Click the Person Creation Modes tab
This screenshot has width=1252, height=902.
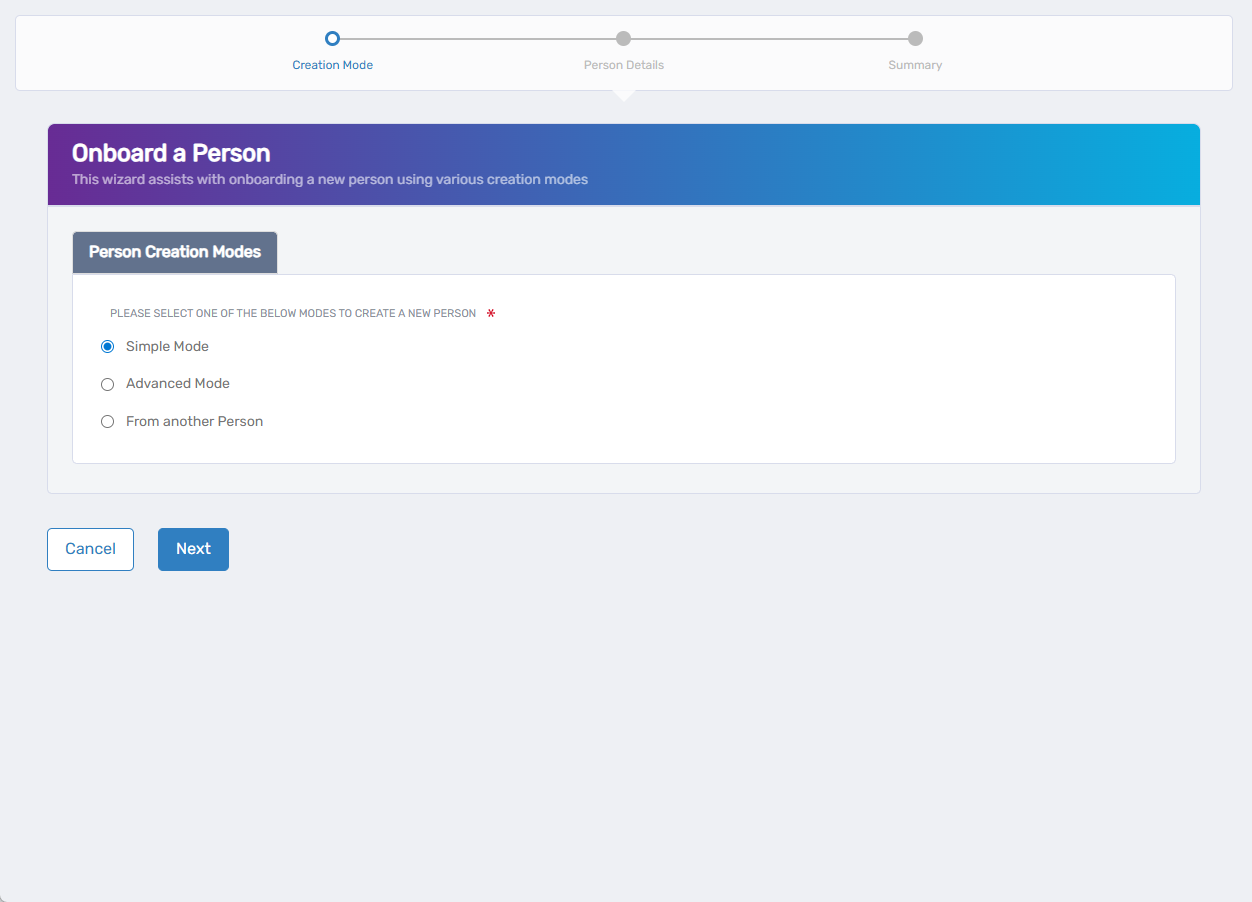174,252
